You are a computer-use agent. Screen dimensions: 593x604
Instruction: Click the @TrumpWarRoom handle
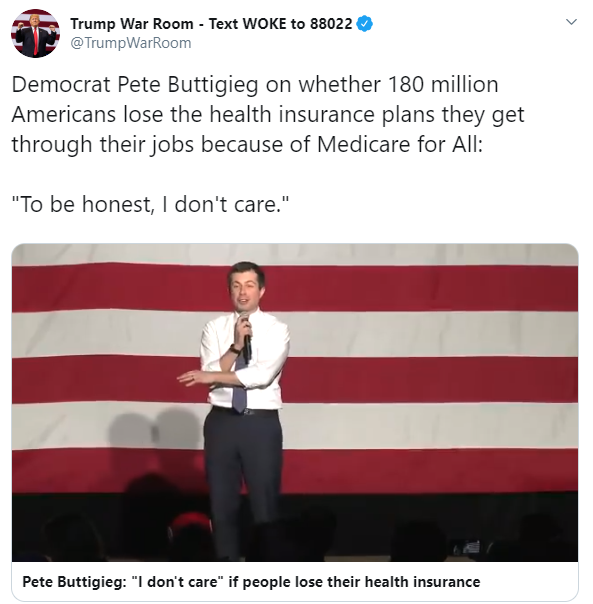coord(131,43)
